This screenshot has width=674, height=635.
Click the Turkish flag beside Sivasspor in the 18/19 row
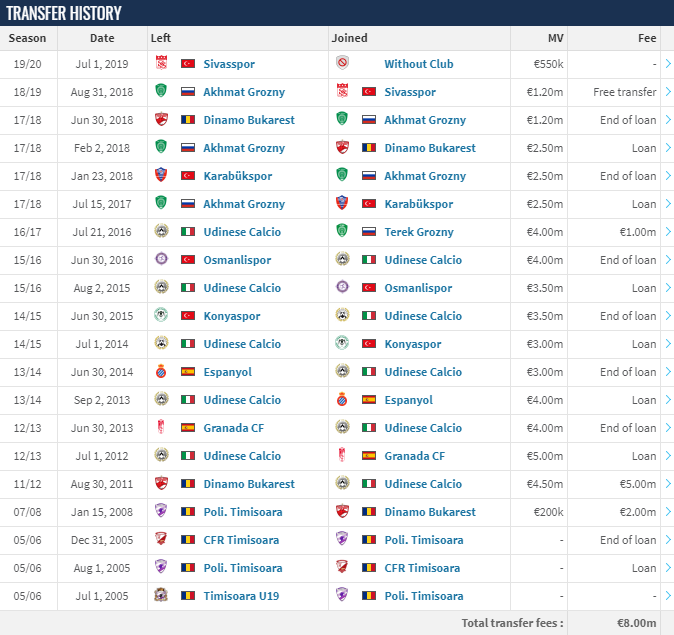point(369,92)
